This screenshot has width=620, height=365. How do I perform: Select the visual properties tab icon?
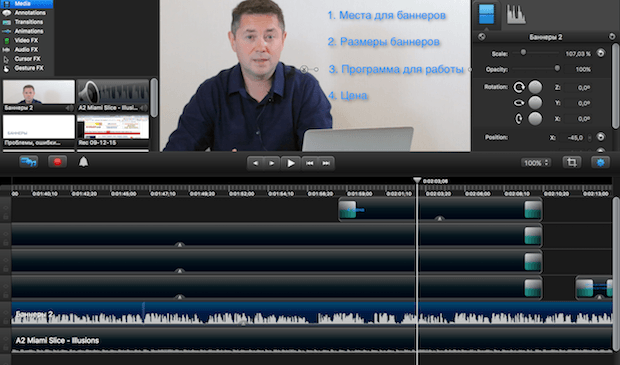coord(486,15)
